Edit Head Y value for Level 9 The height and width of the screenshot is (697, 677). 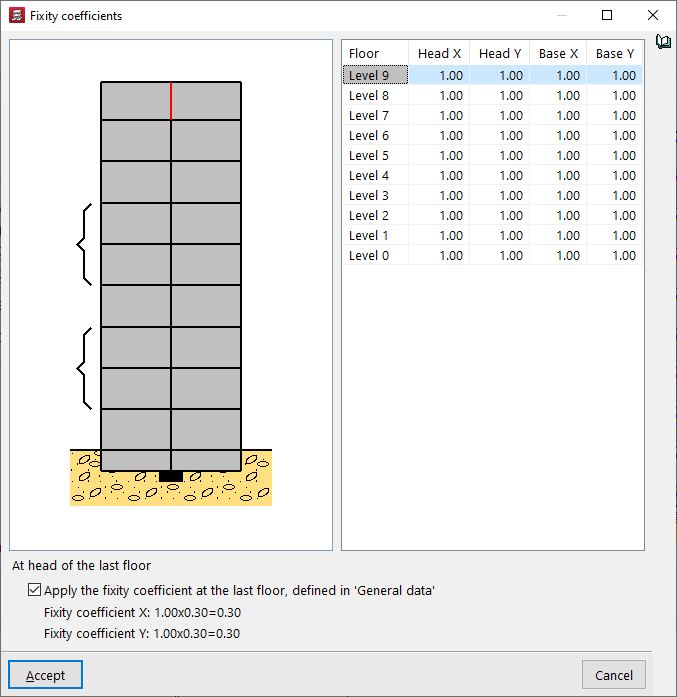coord(499,75)
